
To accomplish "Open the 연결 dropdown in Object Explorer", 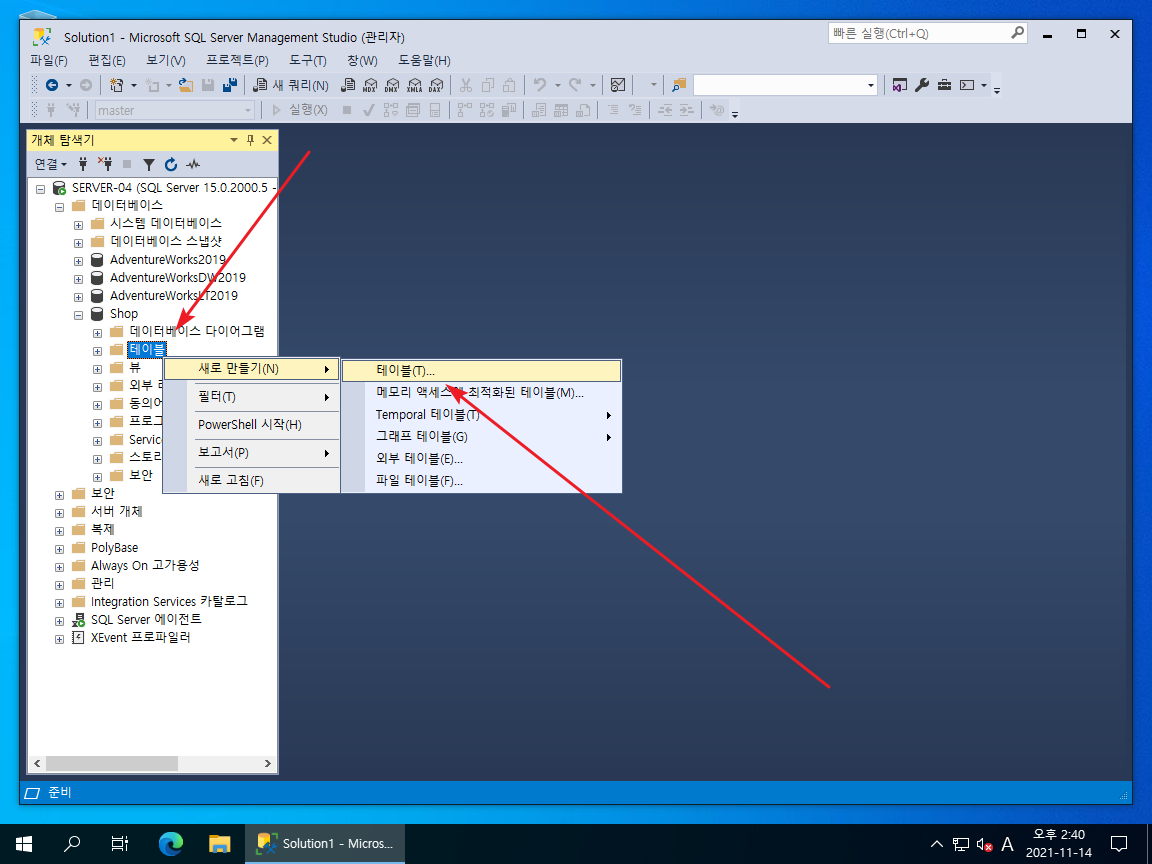I will click(51, 164).
